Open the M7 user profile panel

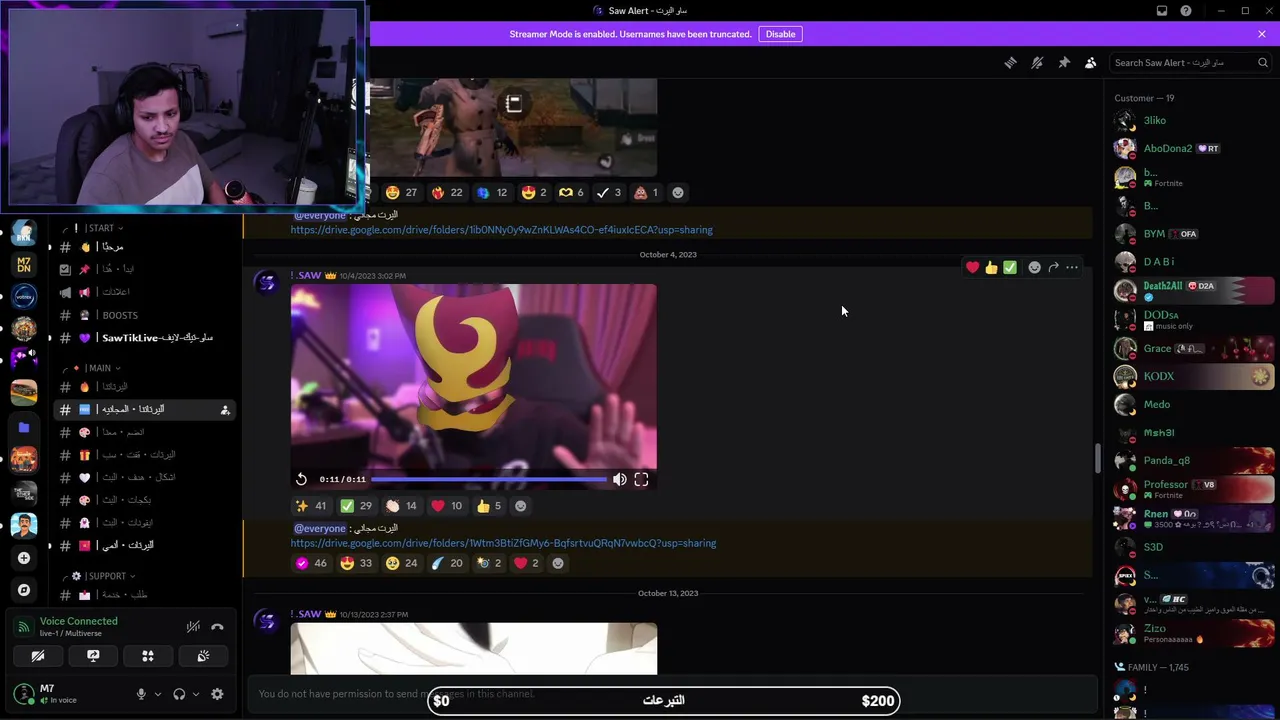pyautogui.click(x=68, y=694)
